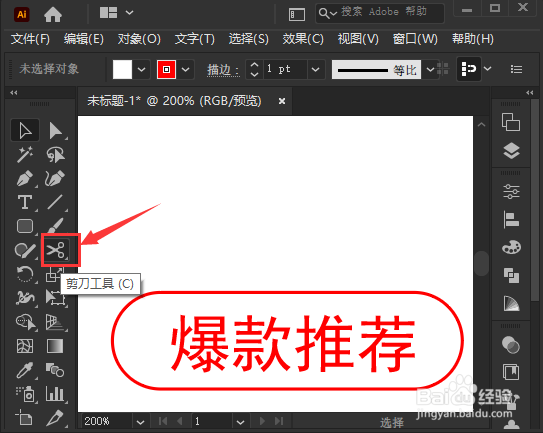Viewport: 543px width, 433px height.
Task: Switch to the 未标题-1* document tab
Action: 174,101
